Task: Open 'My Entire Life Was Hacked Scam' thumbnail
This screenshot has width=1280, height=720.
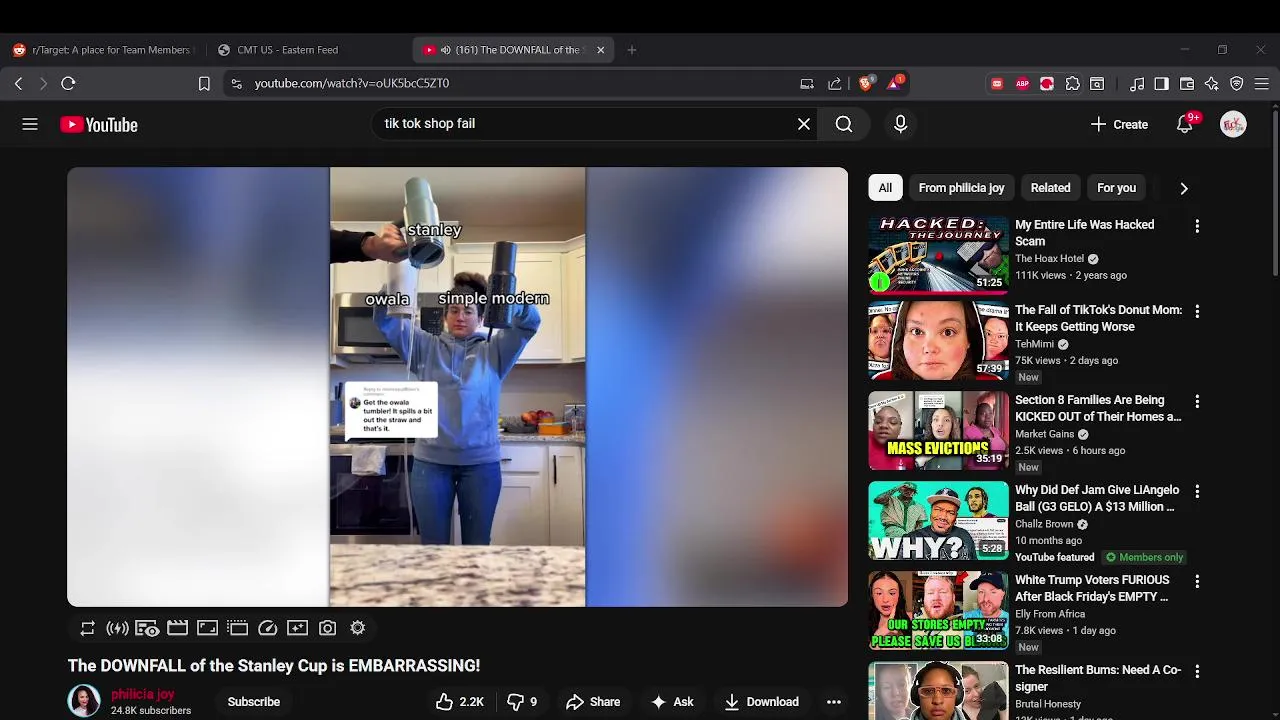Action: pos(938,255)
